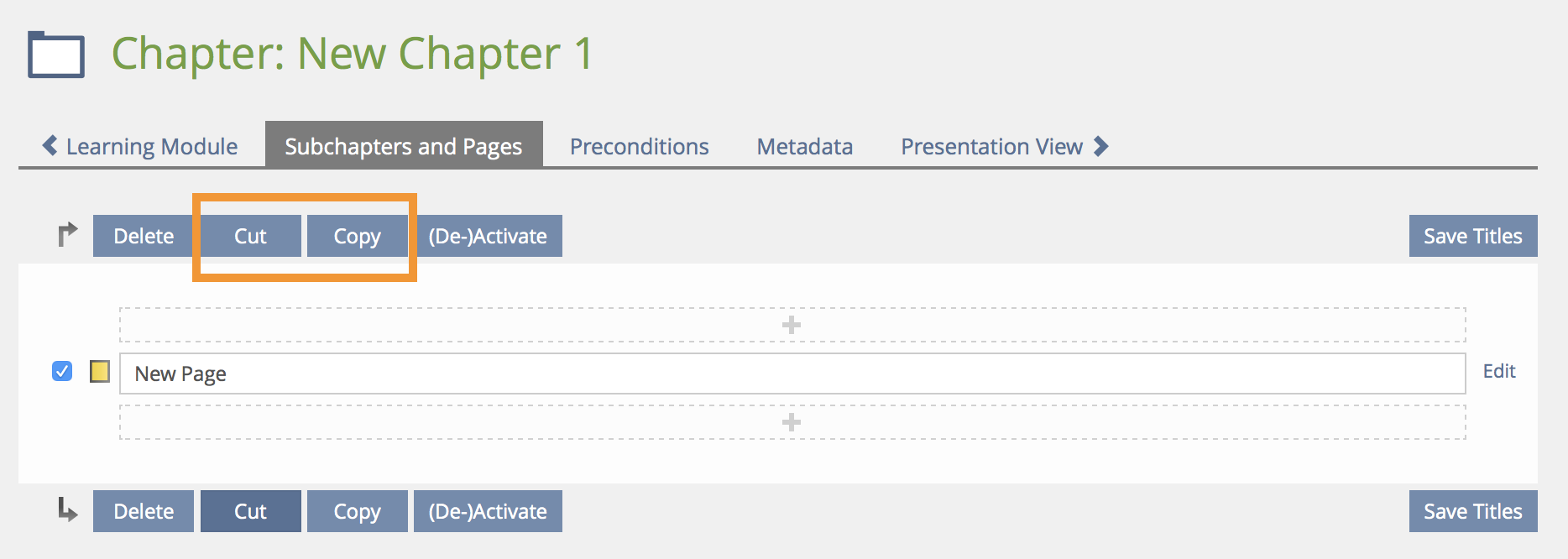The height and width of the screenshot is (559, 1568).
Task: Click the top Delete button
Action: (144, 236)
